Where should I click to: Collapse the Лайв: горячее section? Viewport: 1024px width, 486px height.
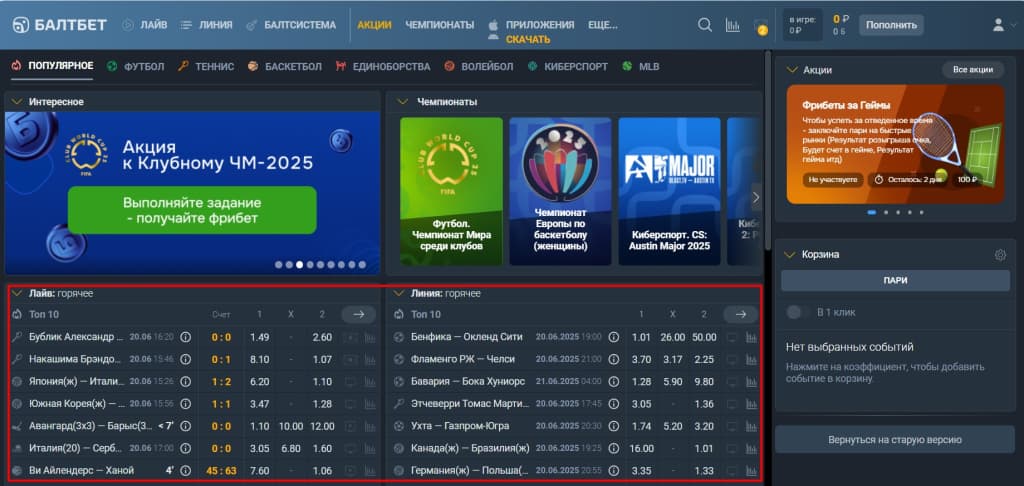(17, 293)
